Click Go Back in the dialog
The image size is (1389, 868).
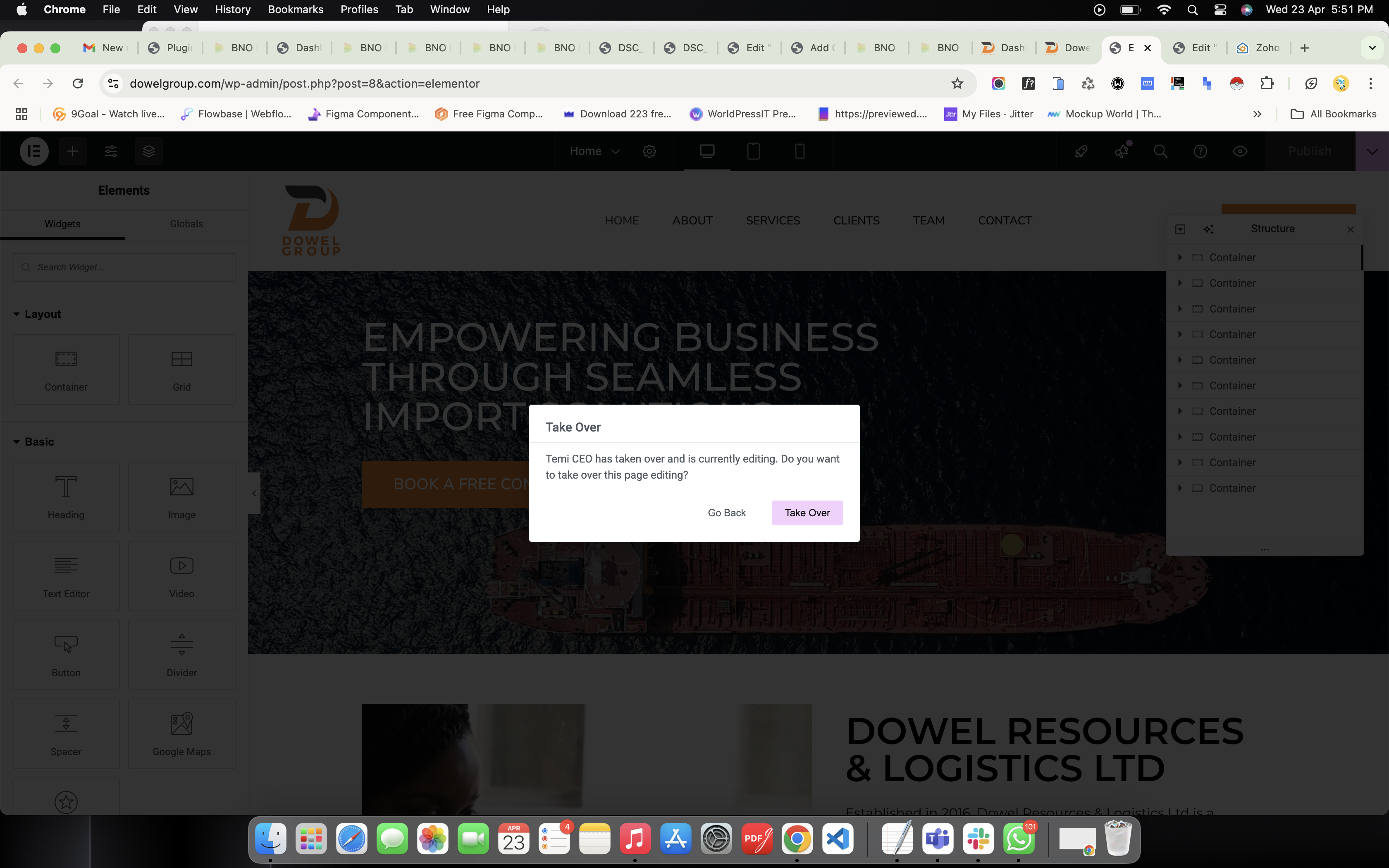pos(727,513)
